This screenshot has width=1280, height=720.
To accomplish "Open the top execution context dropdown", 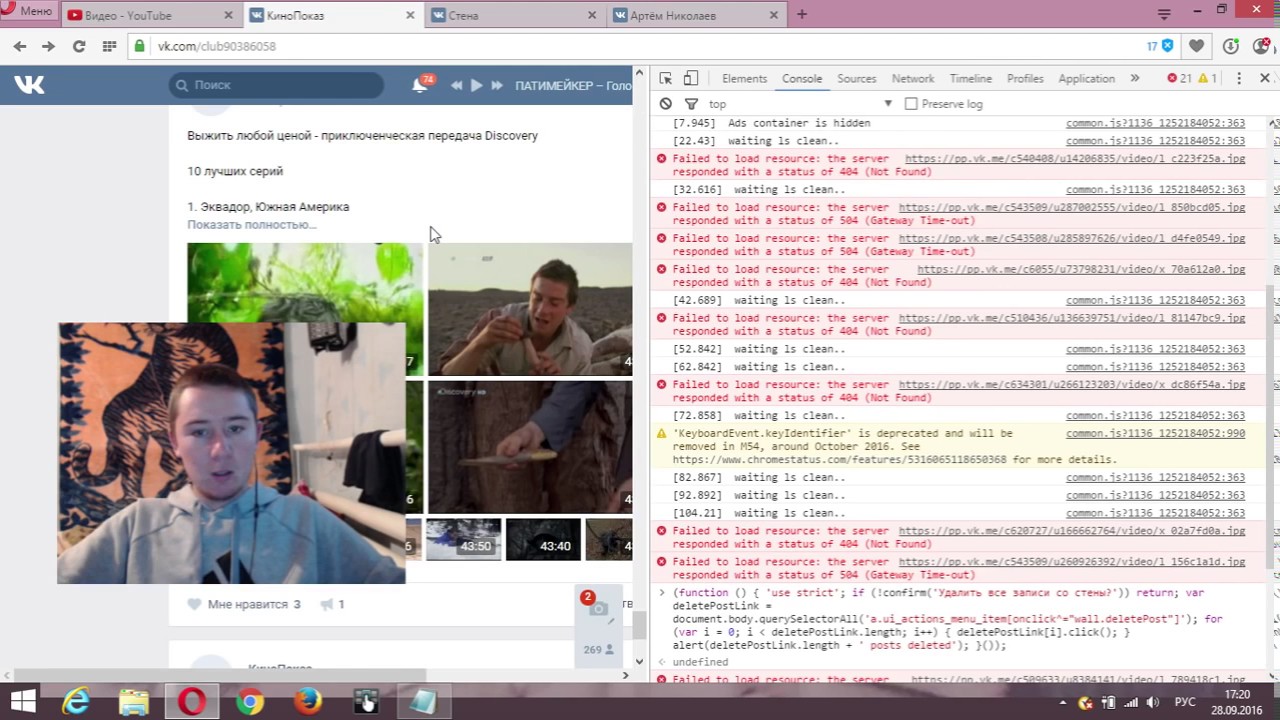I will [x=800, y=104].
